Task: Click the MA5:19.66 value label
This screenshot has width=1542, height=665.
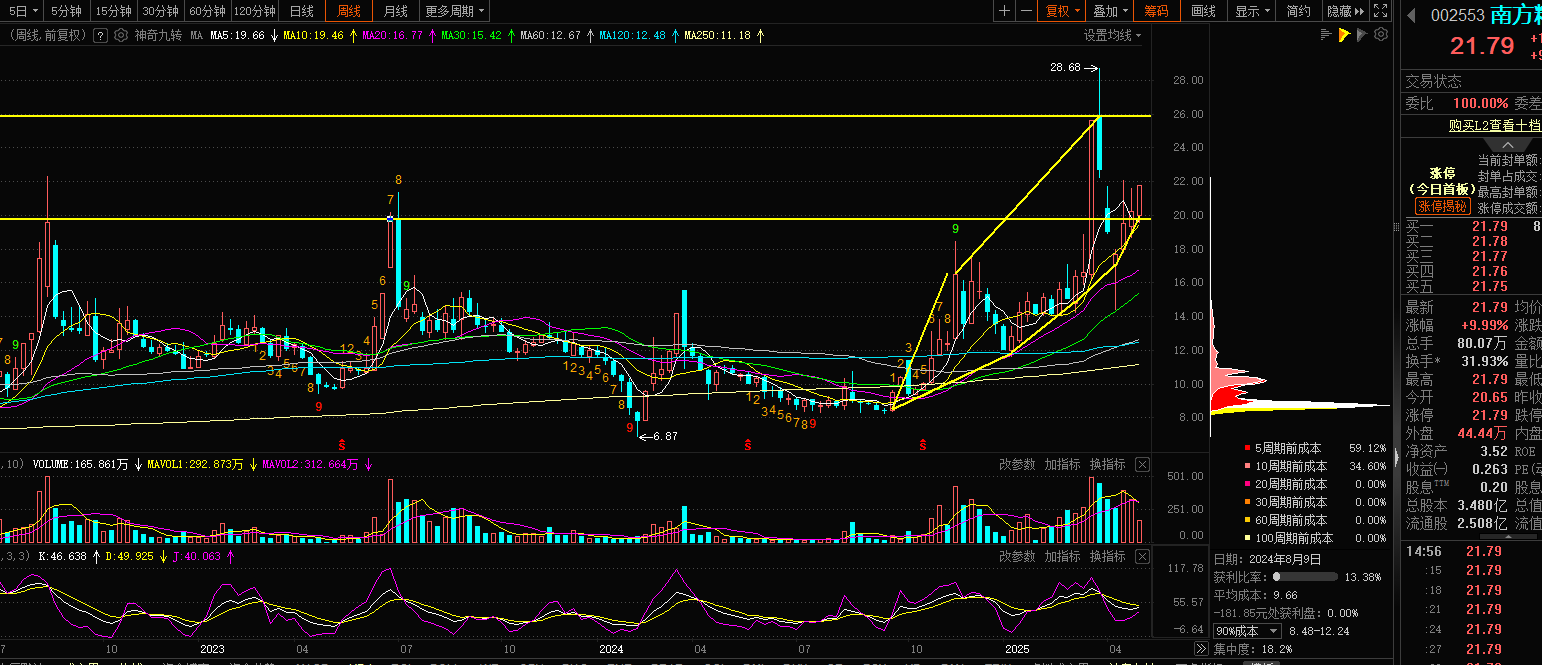Action: pos(237,35)
